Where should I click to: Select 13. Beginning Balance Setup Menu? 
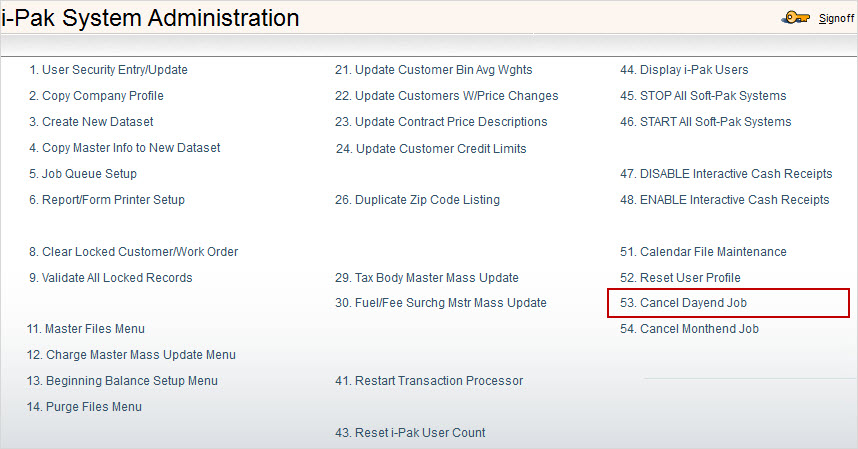(x=122, y=381)
